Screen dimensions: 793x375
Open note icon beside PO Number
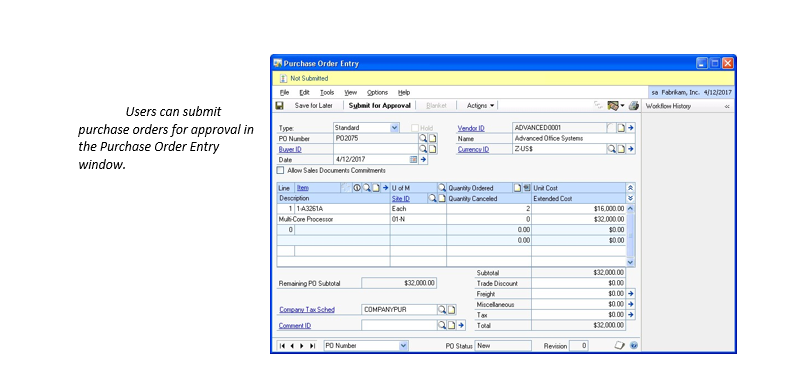tap(433, 138)
